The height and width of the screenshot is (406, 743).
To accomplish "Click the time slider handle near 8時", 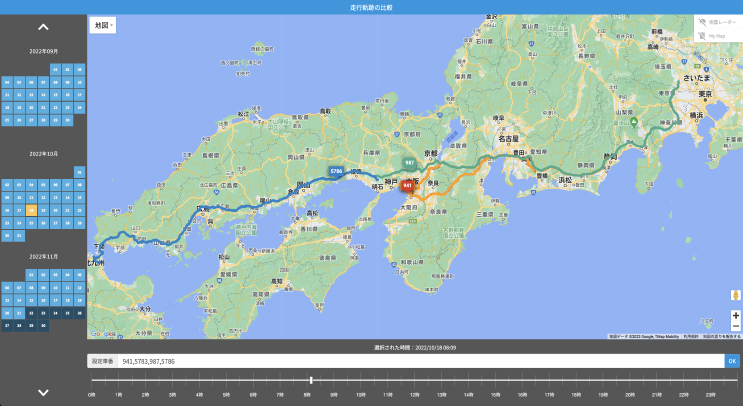I will [x=311, y=380].
